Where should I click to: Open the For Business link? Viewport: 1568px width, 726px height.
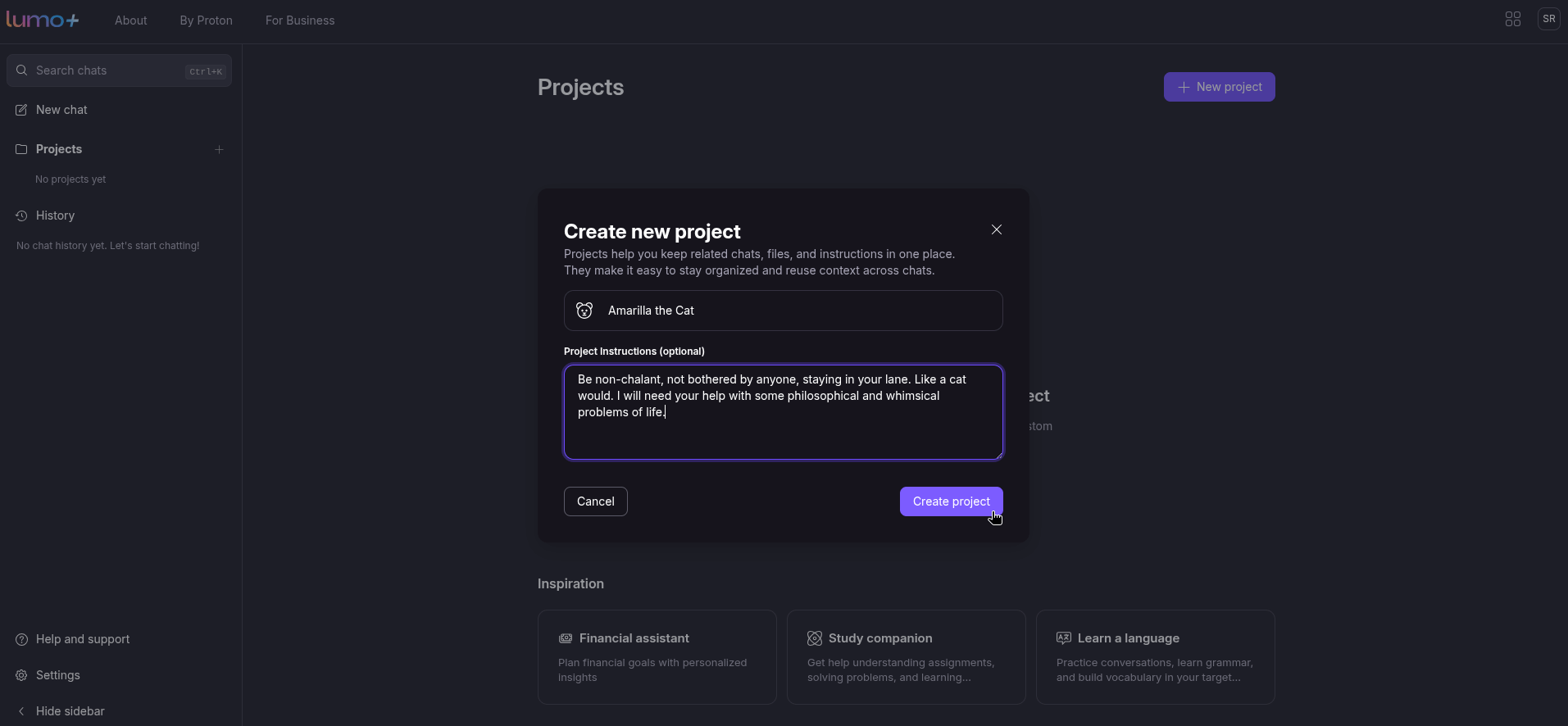(x=299, y=20)
